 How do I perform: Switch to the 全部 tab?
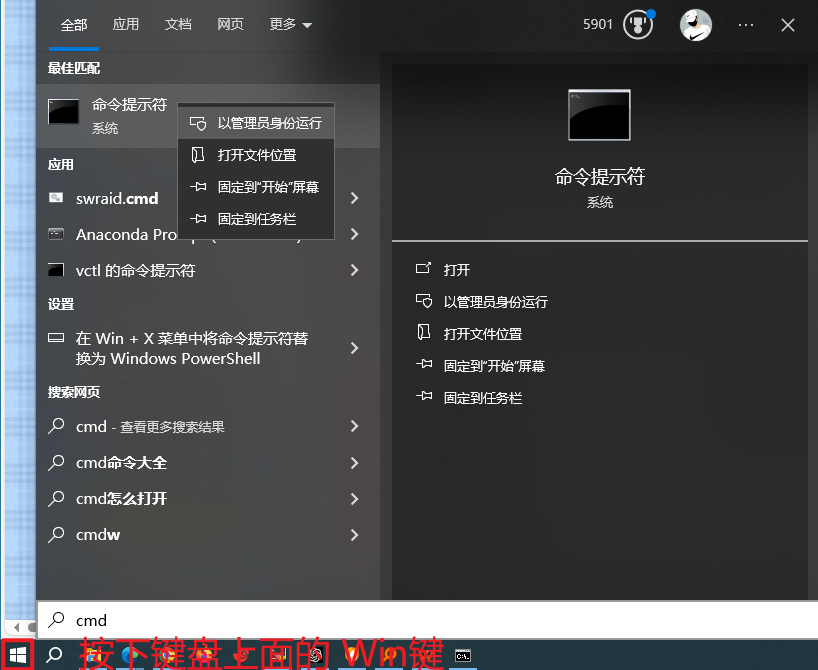click(x=74, y=25)
